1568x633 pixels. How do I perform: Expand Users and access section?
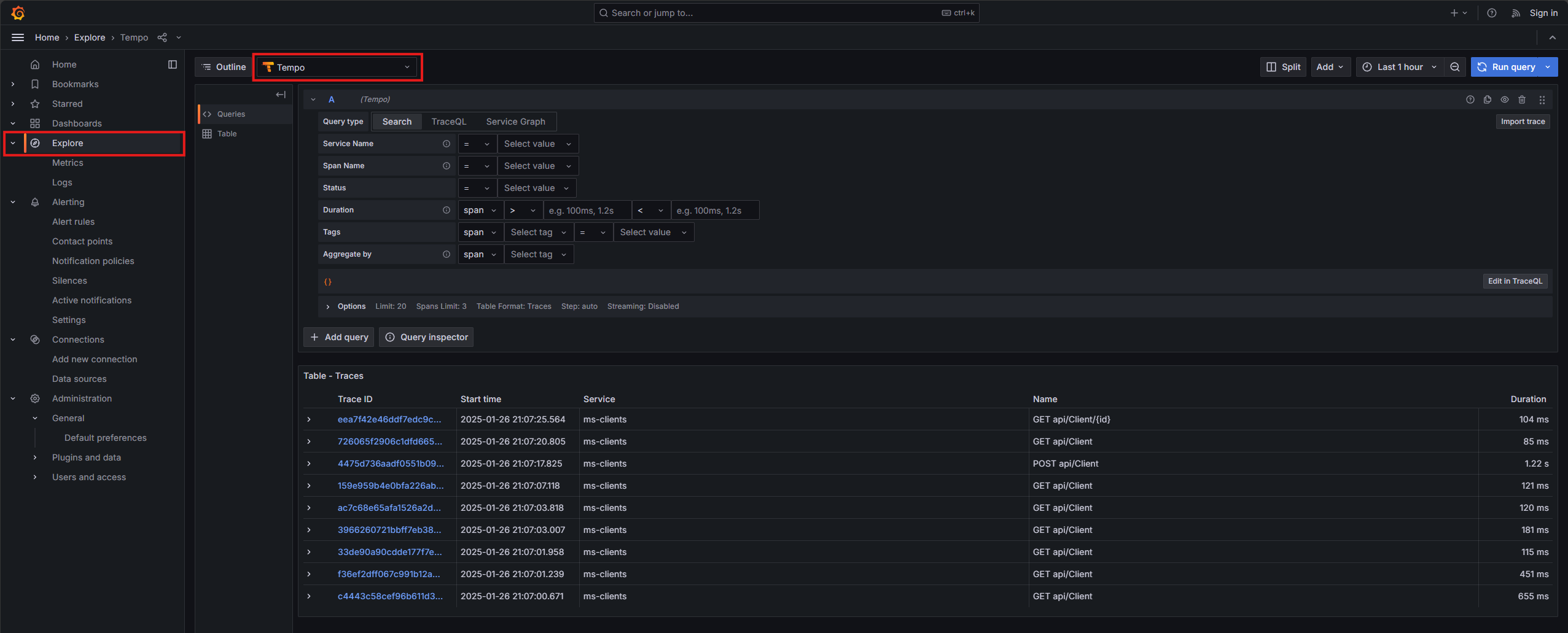pos(35,477)
